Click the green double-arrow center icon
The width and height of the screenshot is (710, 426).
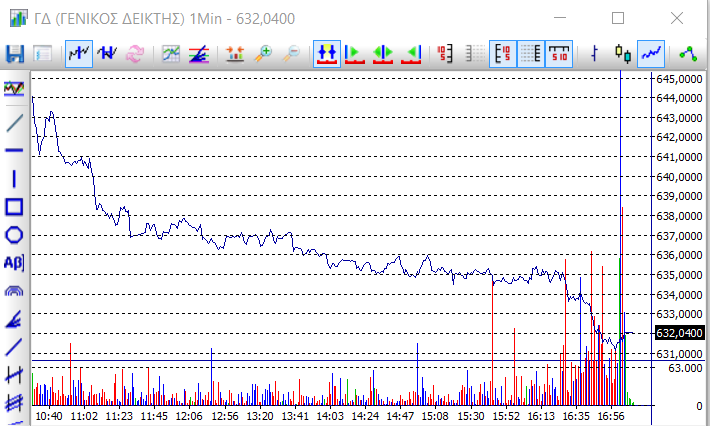tap(383, 54)
